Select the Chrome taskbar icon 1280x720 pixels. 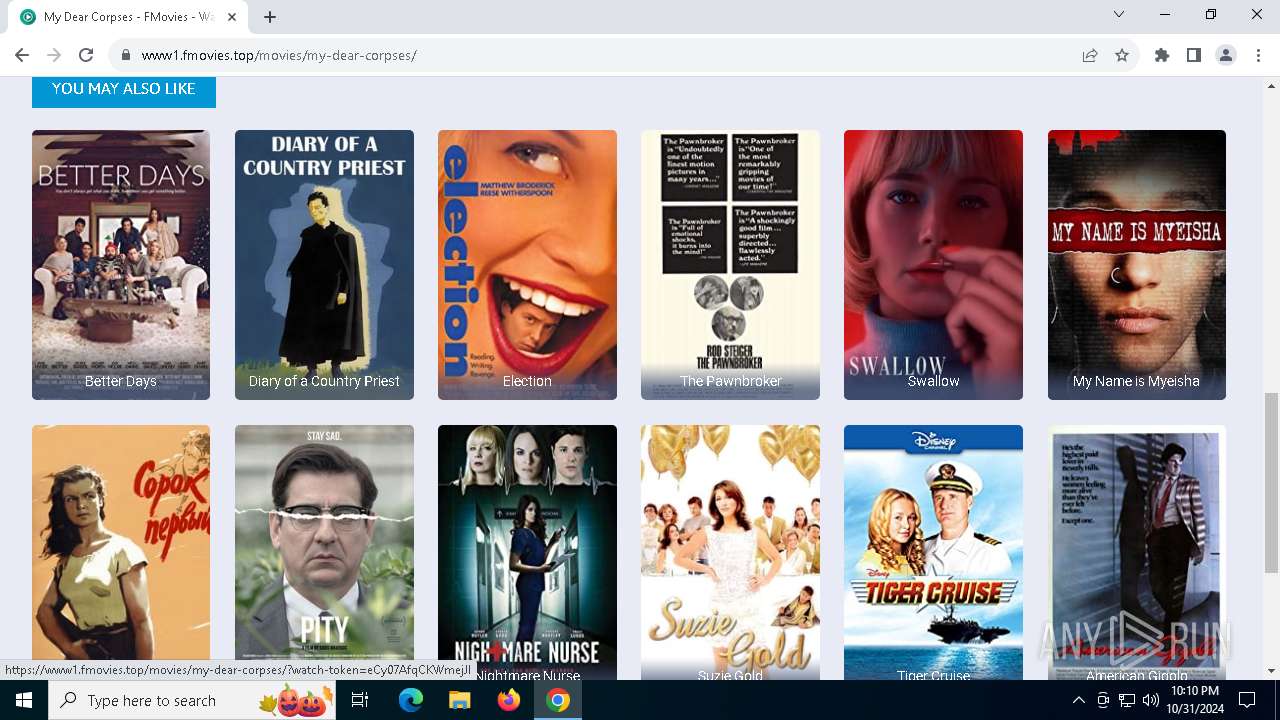pos(558,700)
